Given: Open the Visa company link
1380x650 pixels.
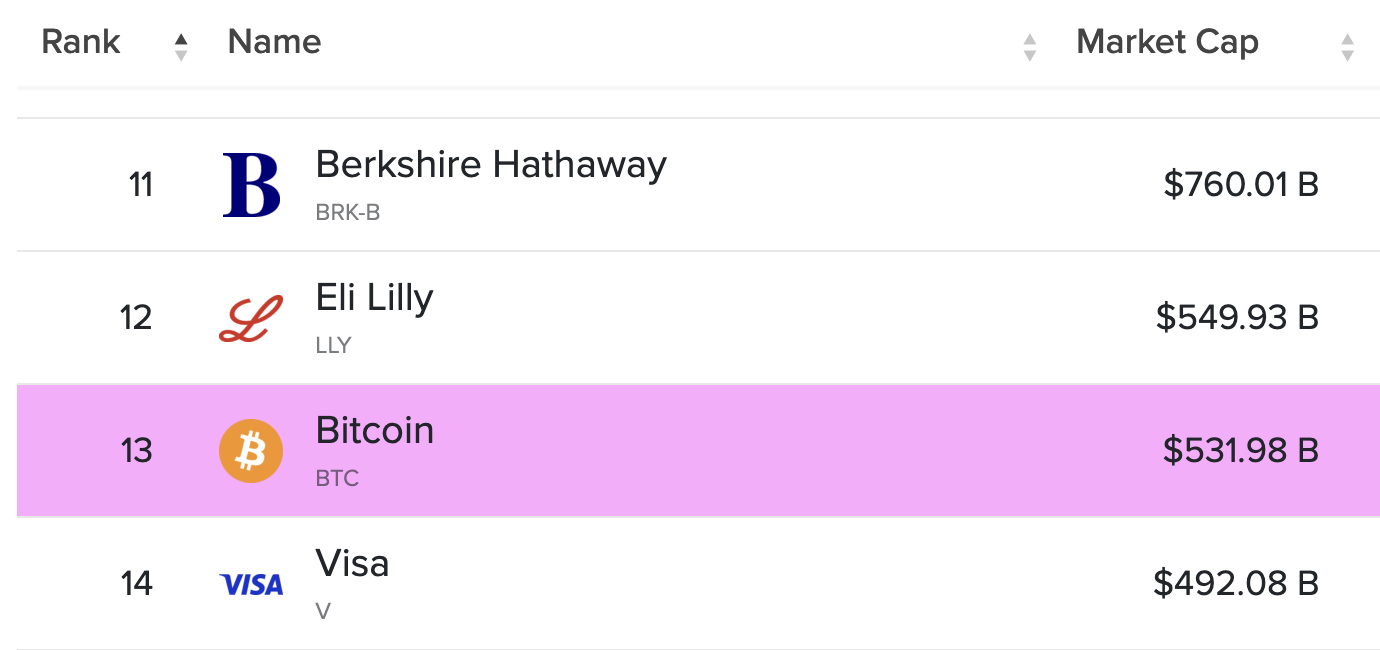Looking at the screenshot, I should click(352, 564).
